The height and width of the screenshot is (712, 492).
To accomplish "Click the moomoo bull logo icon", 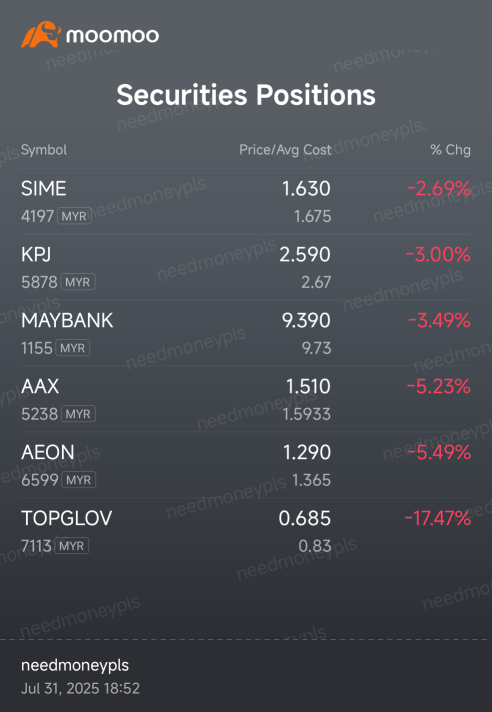I will [41, 34].
